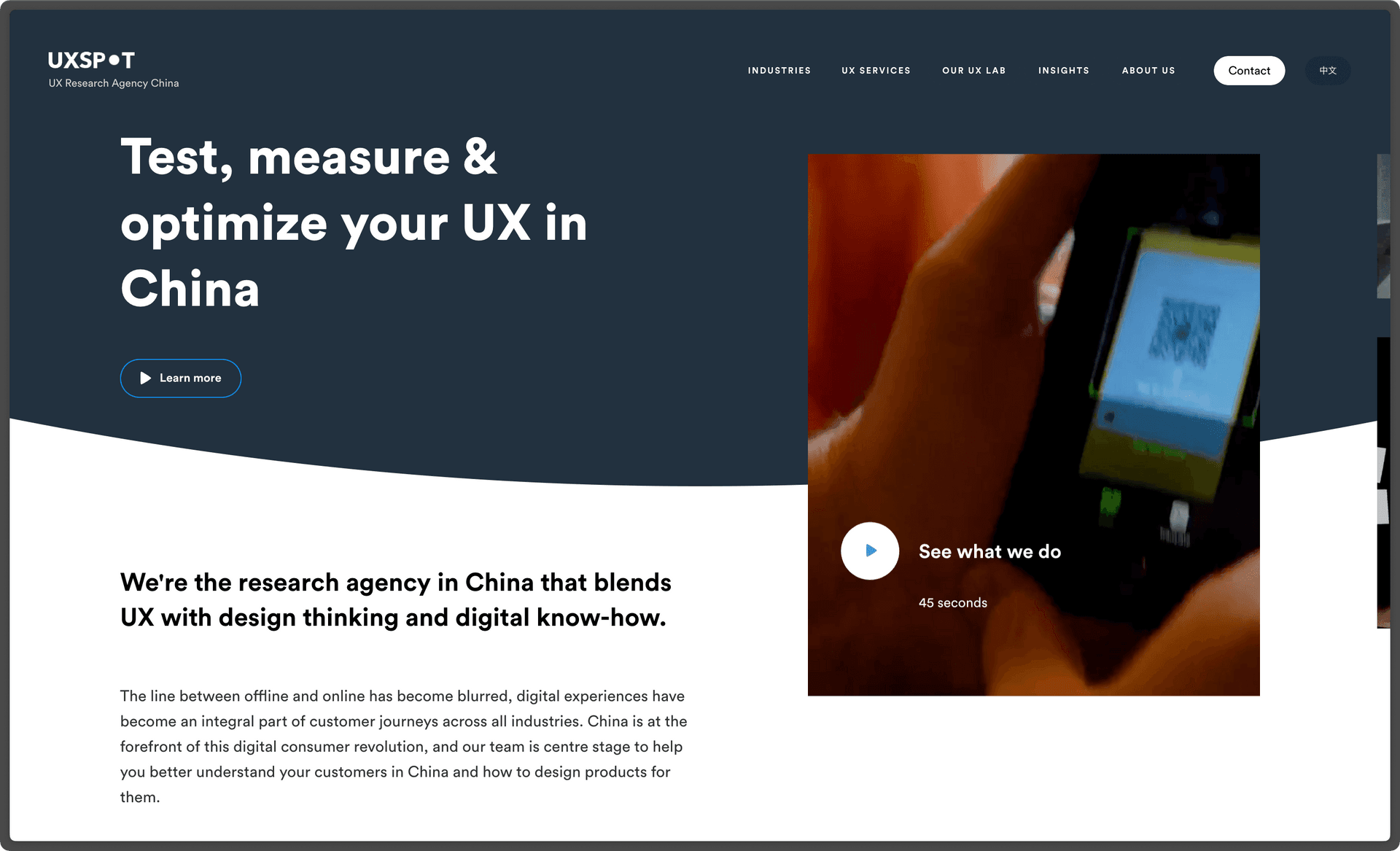Expand the INDUSTRIES dropdown menu
Image resolution: width=1400 pixels, height=851 pixels.
(780, 70)
